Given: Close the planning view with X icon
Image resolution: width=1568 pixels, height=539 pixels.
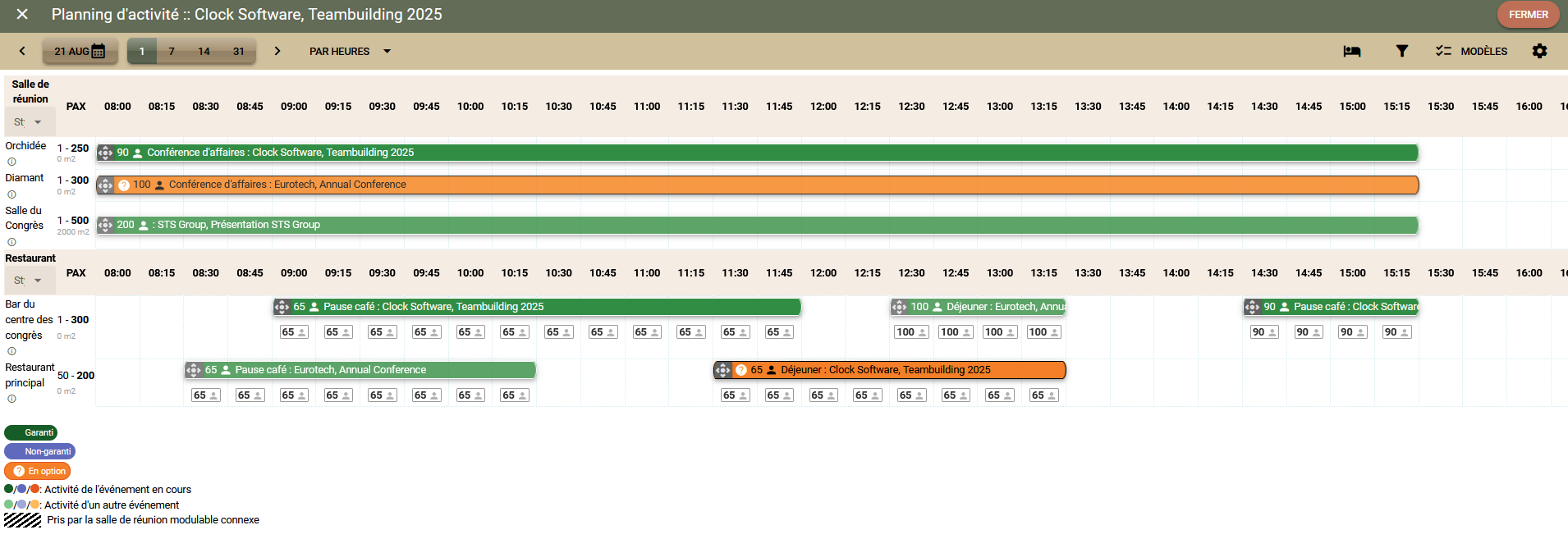Looking at the screenshot, I should point(22,15).
